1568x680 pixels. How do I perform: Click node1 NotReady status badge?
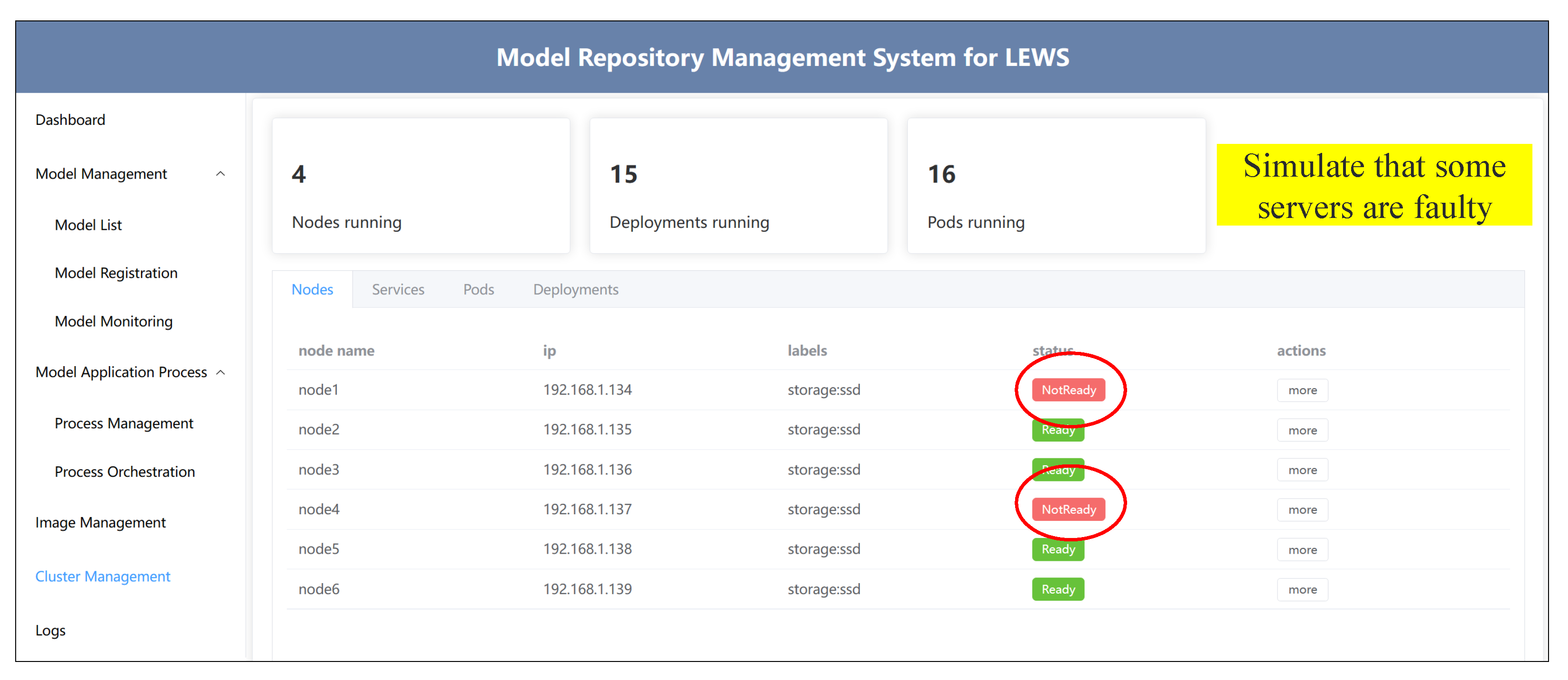click(1068, 390)
